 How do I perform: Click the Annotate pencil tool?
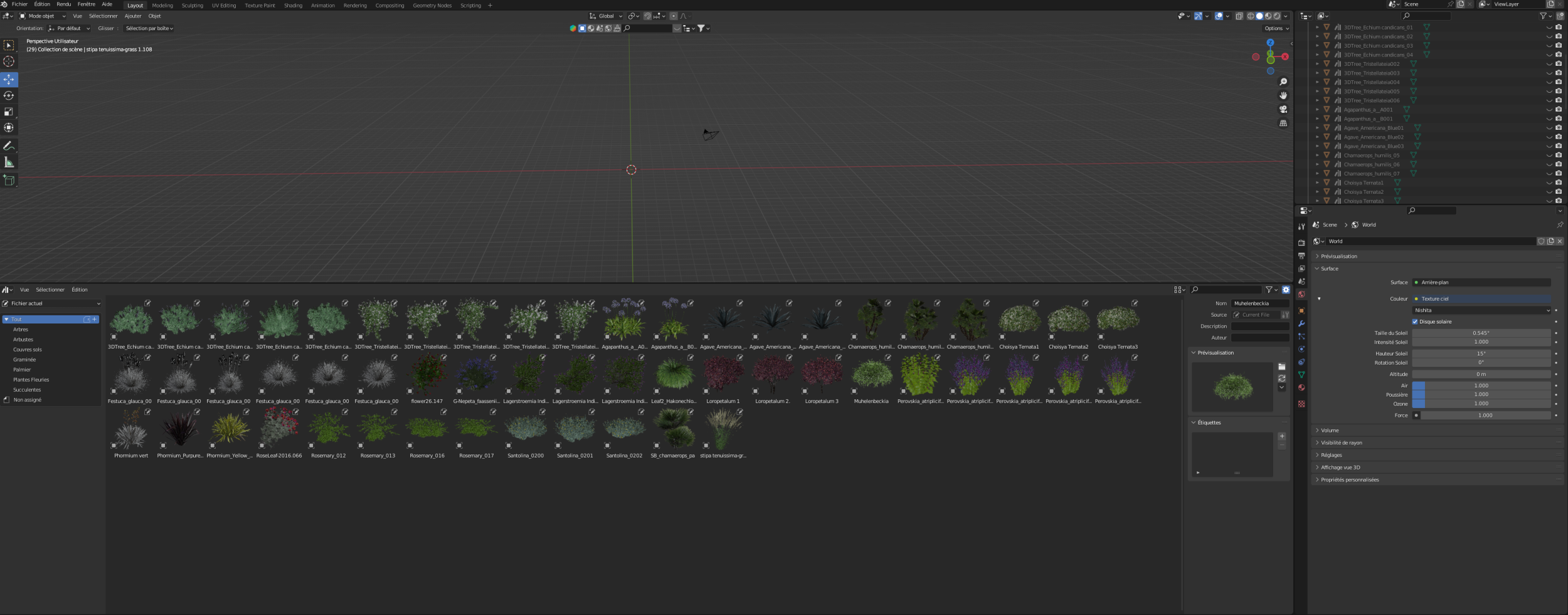(9, 146)
